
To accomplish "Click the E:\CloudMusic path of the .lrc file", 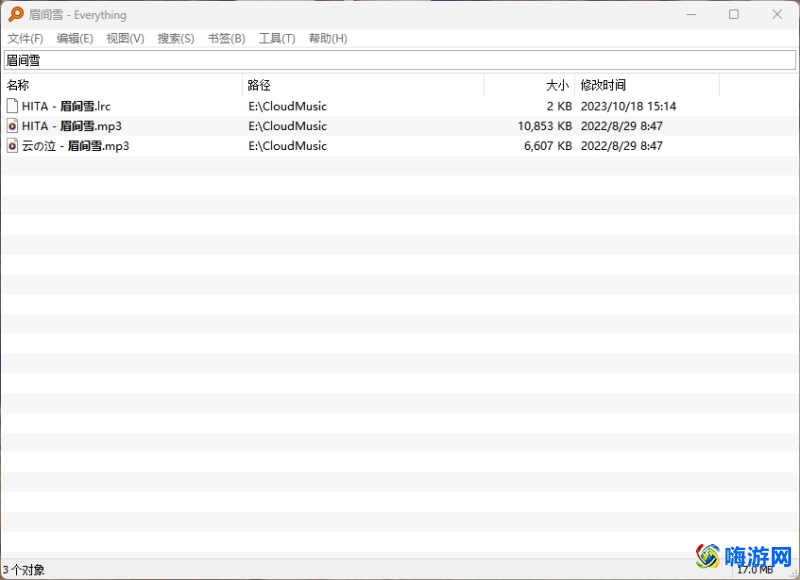I will [x=287, y=106].
